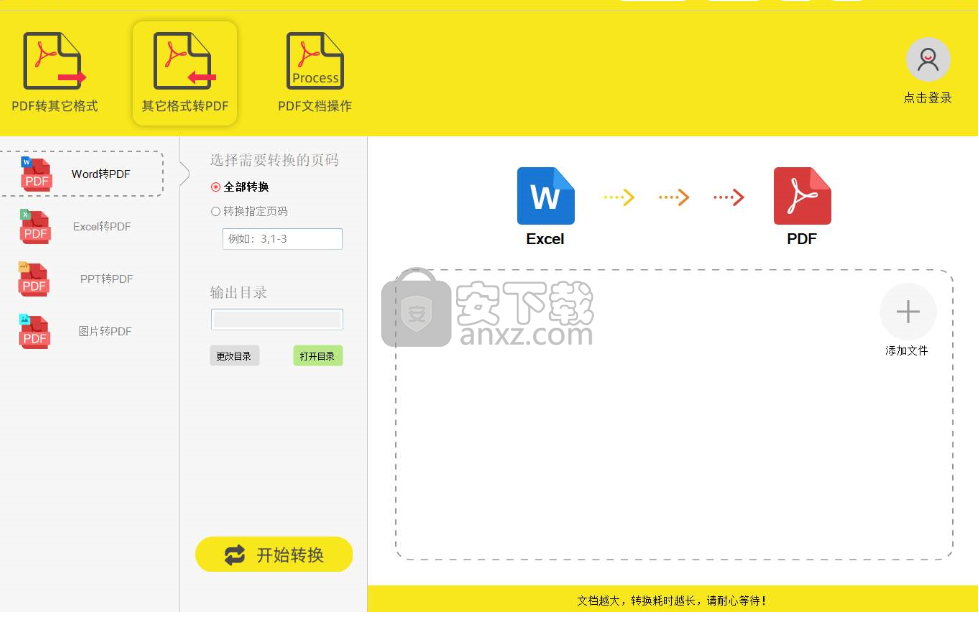This screenshot has height=618, width=979.
Task: Open the PDF转其它格式 conversion mode
Action: click(x=54, y=73)
